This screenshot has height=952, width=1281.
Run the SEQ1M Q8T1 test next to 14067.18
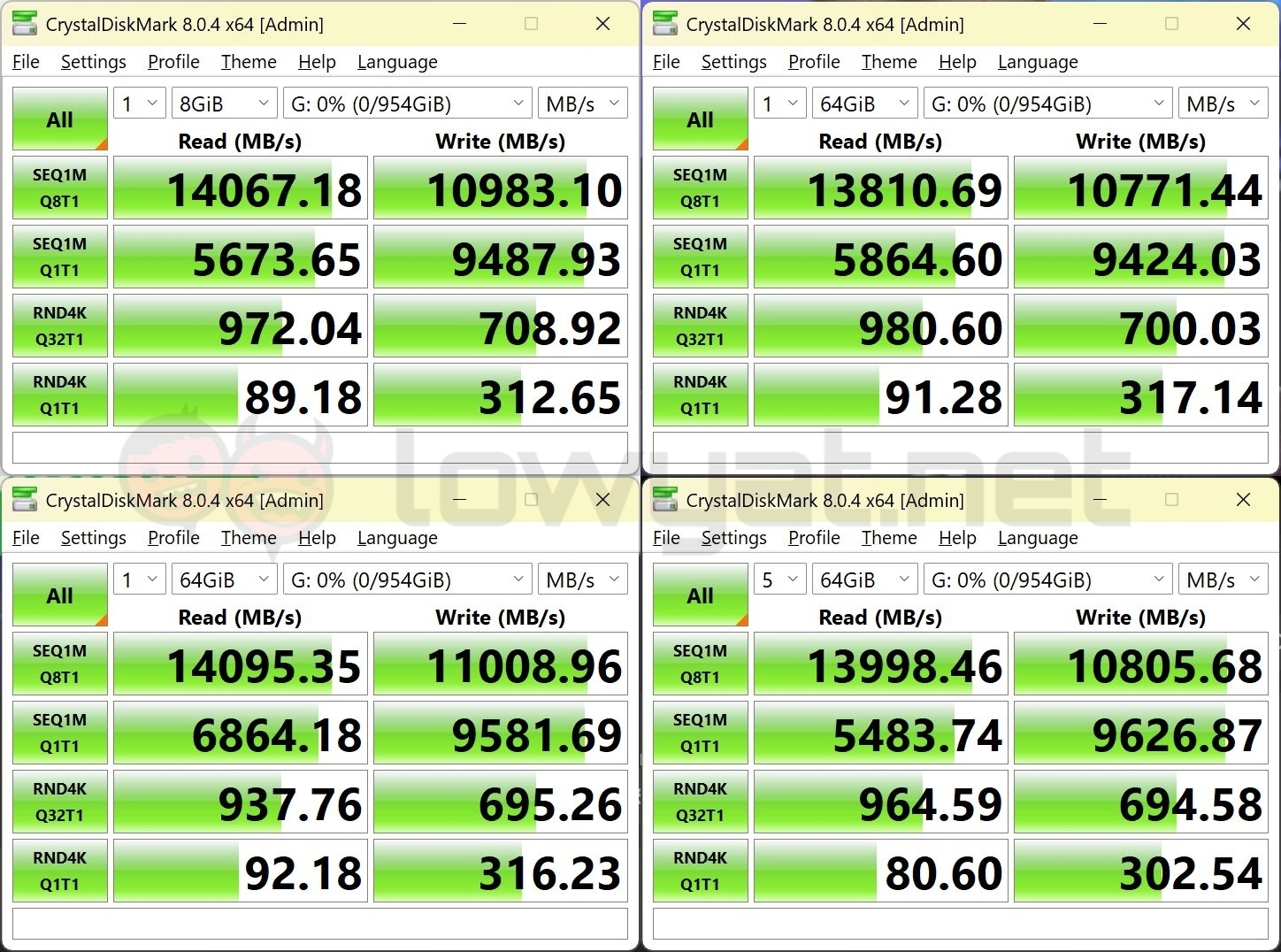pos(59,188)
